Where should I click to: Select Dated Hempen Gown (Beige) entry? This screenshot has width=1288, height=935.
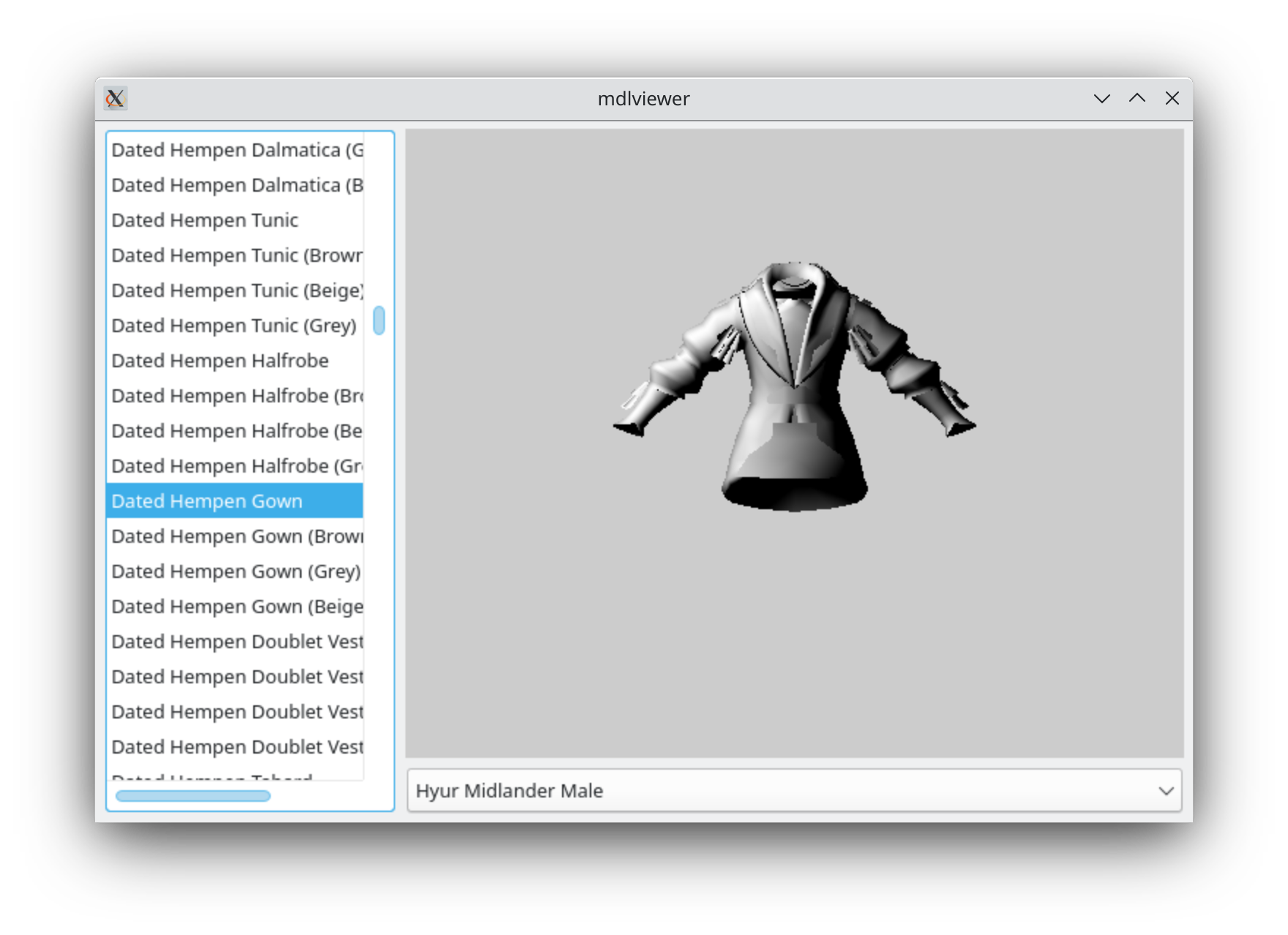[235, 607]
